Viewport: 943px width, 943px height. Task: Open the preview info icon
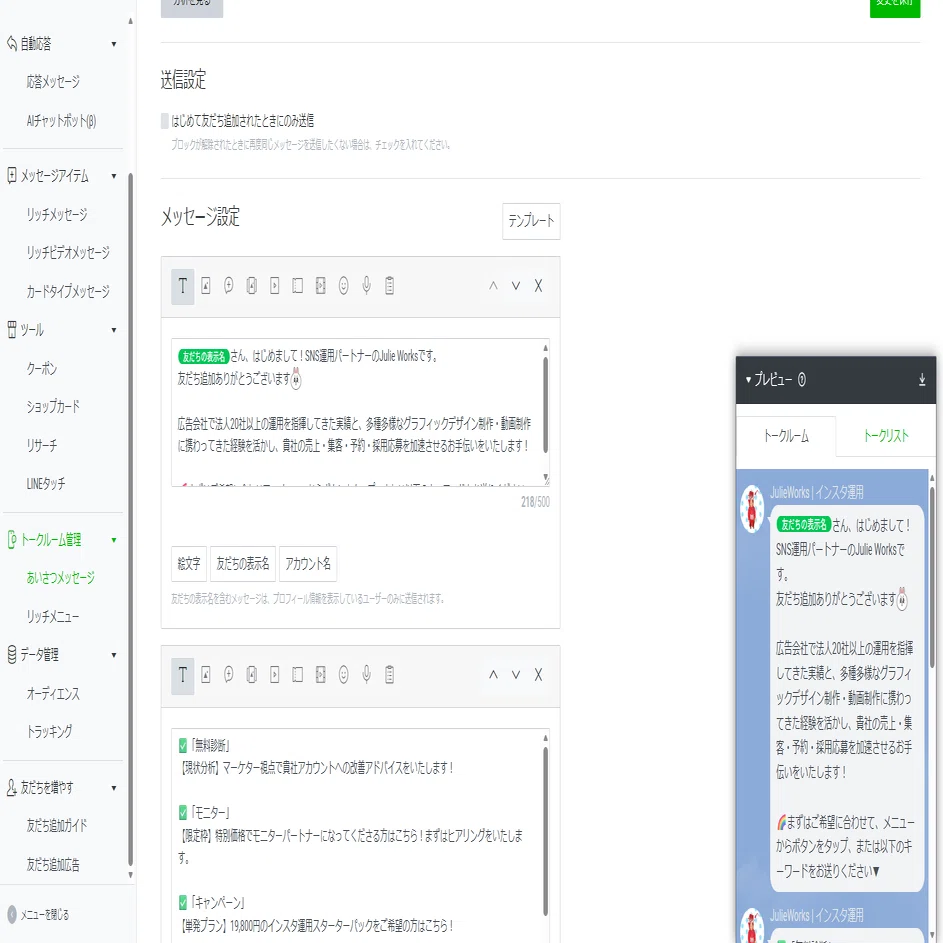click(x=802, y=379)
